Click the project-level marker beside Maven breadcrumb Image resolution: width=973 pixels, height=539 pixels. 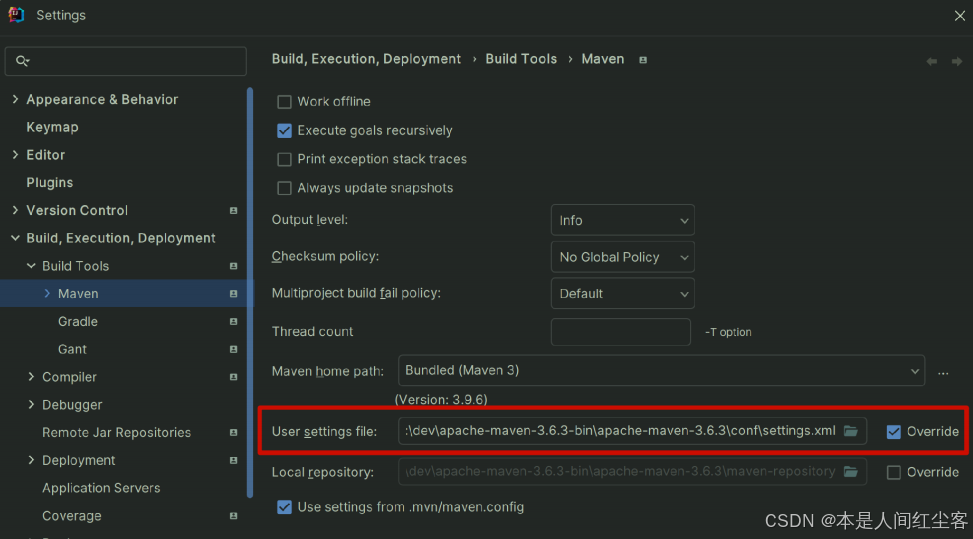click(x=643, y=60)
